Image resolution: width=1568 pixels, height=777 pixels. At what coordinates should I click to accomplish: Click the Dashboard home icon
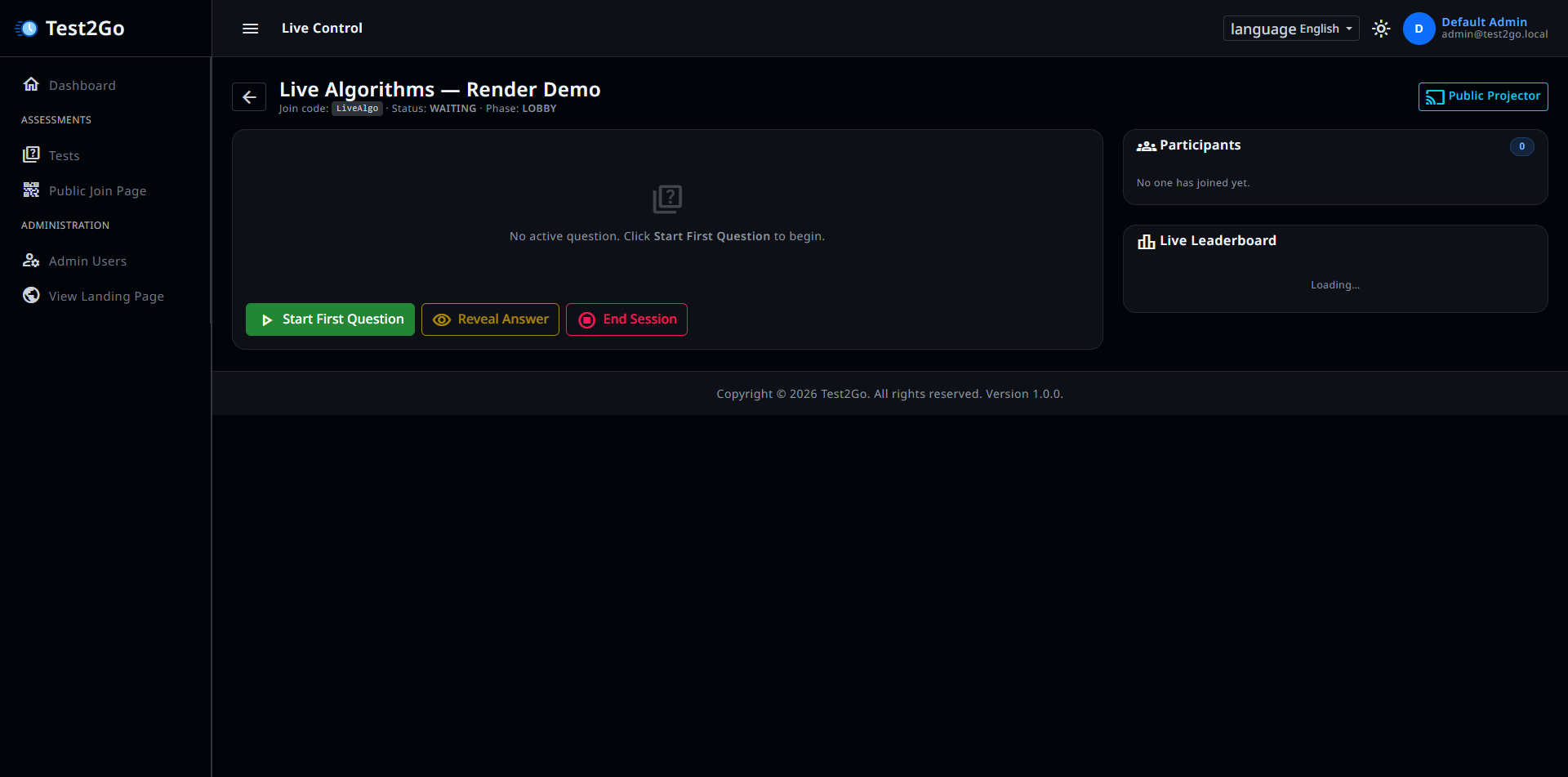pyautogui.click(x=31, y=84)
